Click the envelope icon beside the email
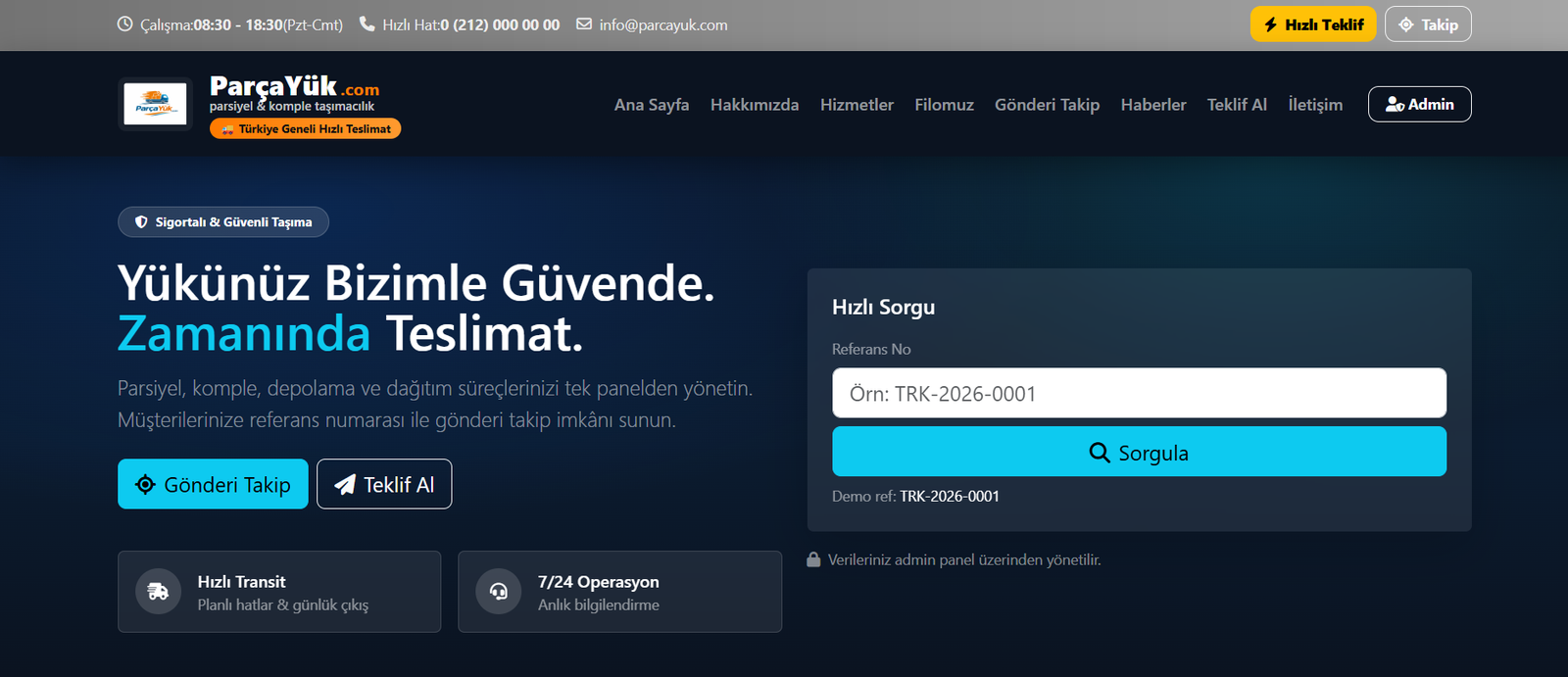Viewport: 1568px width, 677px height. (584, 24)
